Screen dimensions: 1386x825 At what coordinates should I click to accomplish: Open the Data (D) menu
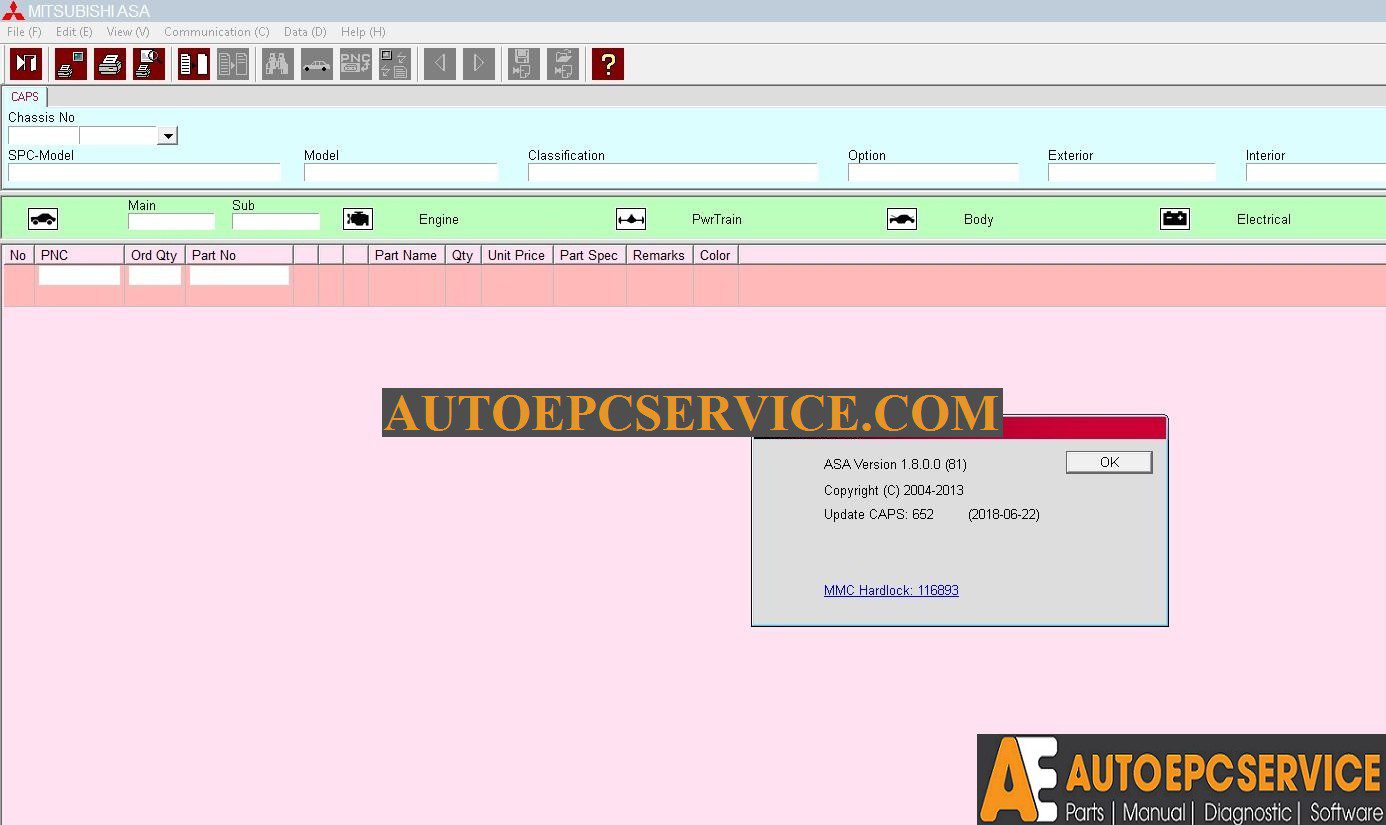305,32
